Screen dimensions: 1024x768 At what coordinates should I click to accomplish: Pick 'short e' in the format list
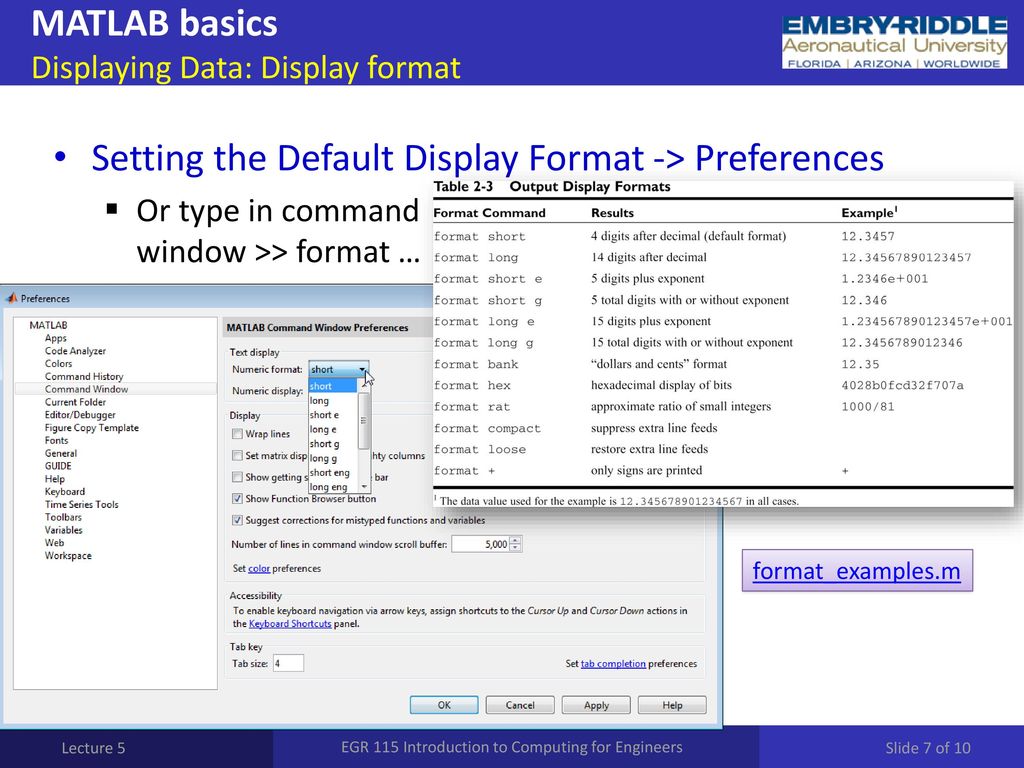click(332, 415)
